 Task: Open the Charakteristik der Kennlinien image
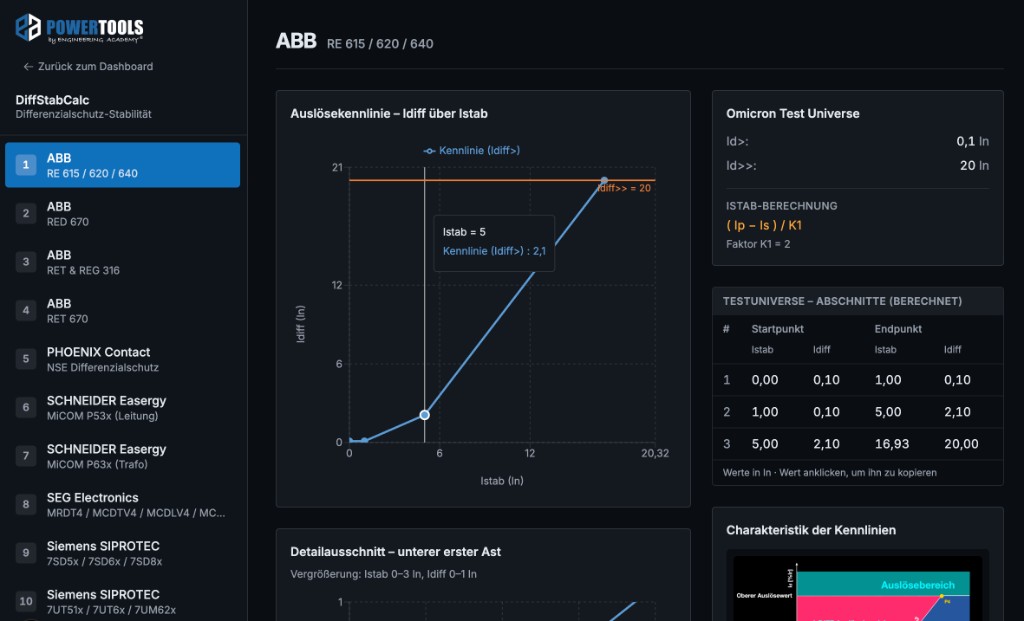[857, 586]
